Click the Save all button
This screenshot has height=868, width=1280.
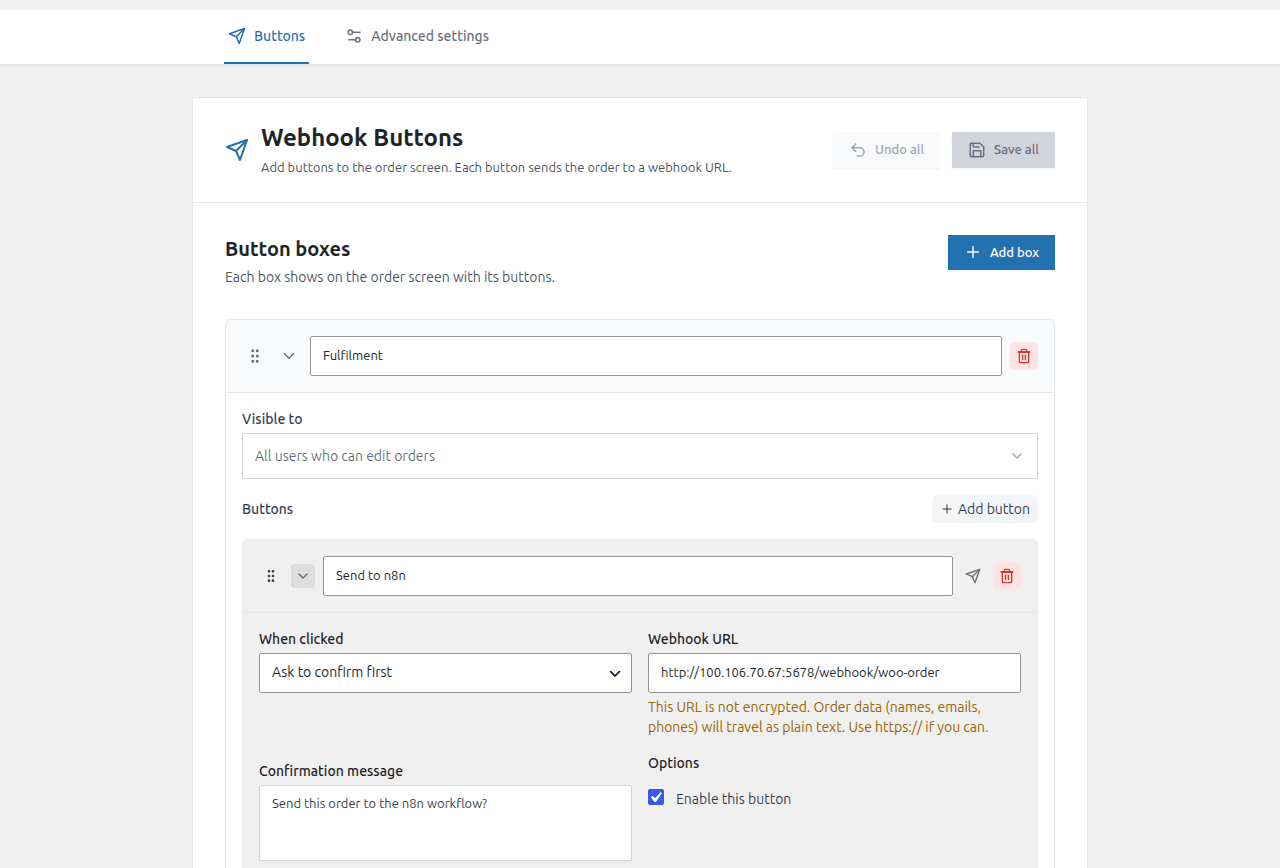tap(1003, 150)
